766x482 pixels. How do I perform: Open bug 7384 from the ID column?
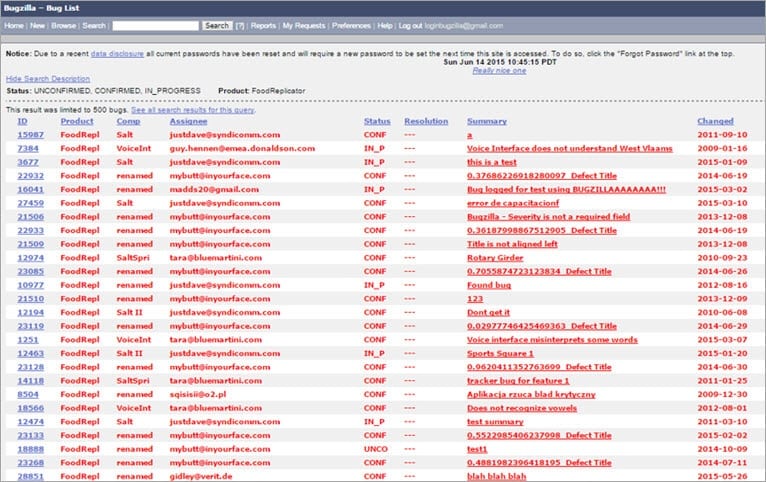coord(28,148)
